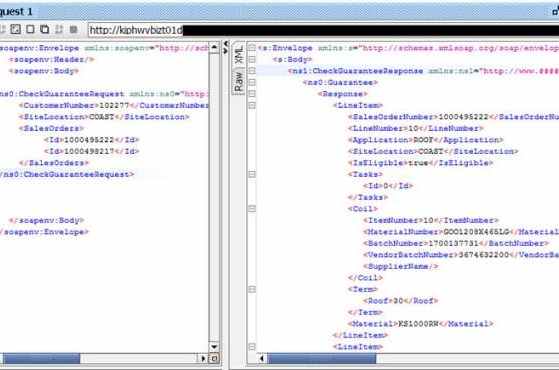Open the endpoint URL combo box
The height and width of the screenshot is (370, 559).
tap(323, 30)
